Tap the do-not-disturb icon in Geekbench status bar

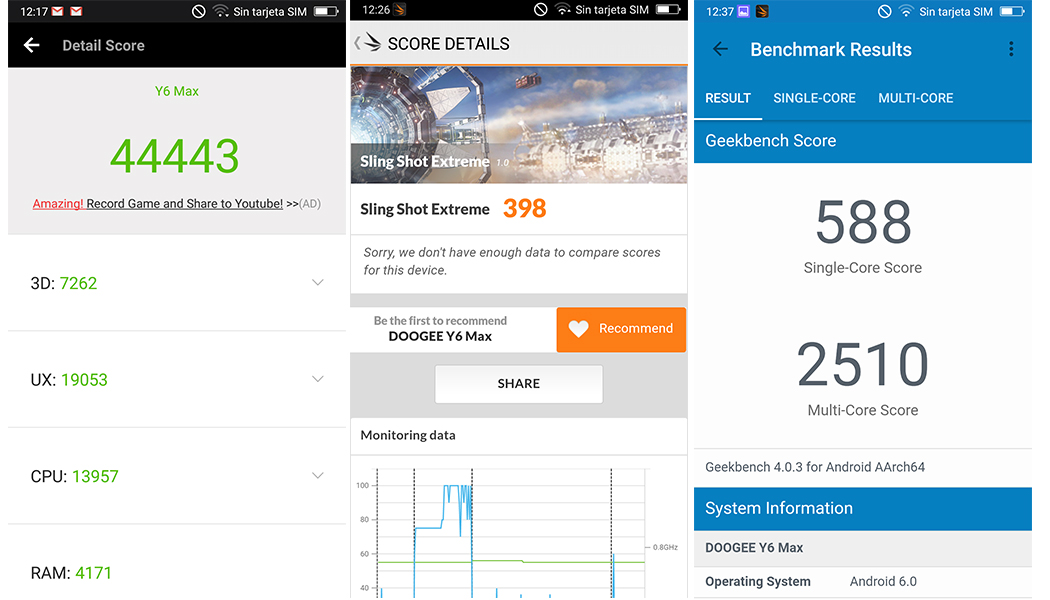point(885,11)
